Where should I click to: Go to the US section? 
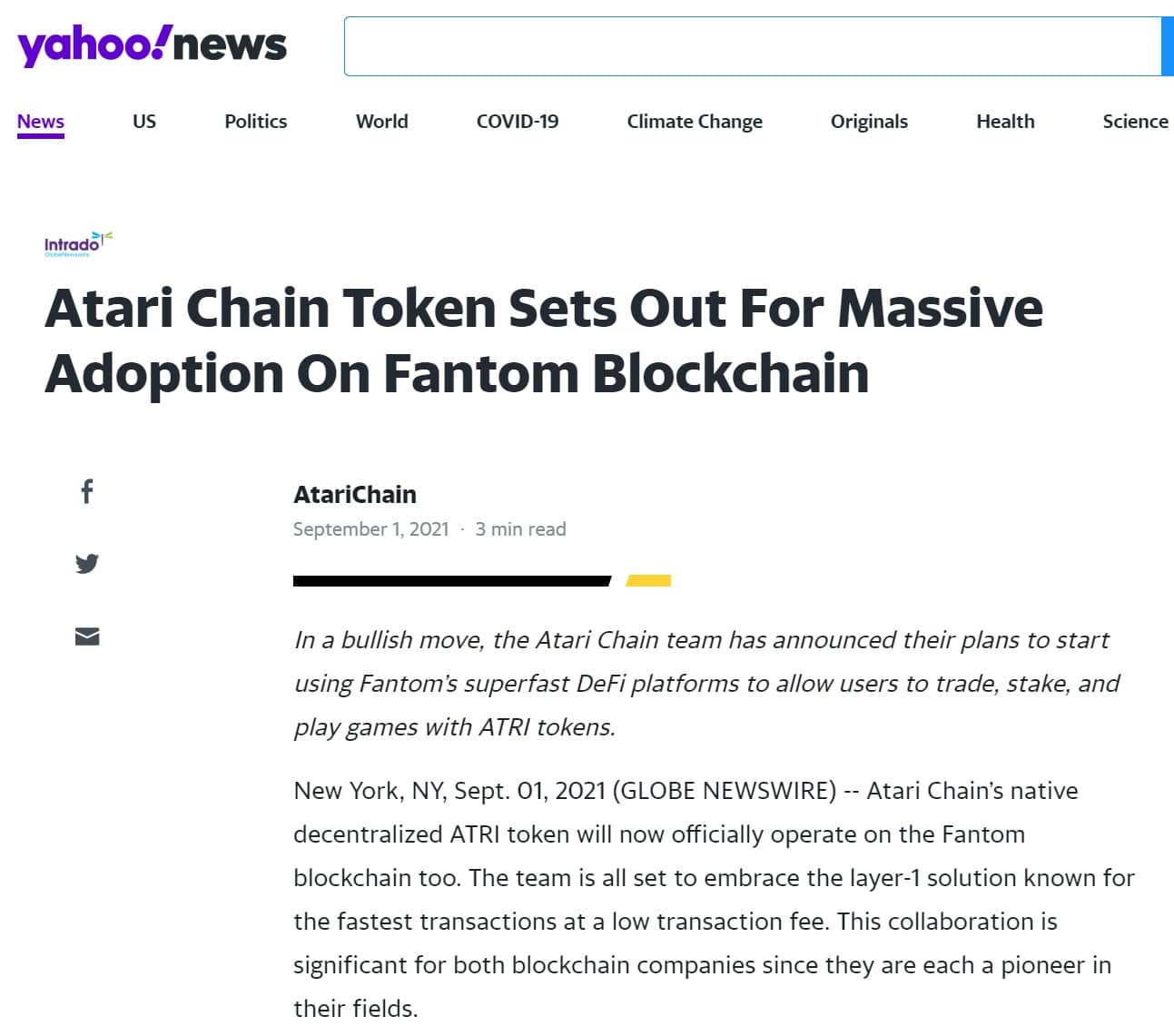[x=144, y=122]
